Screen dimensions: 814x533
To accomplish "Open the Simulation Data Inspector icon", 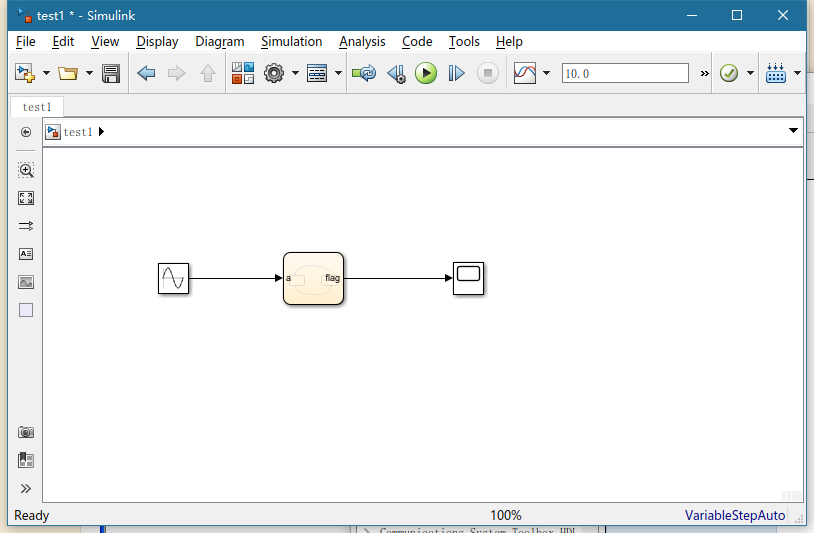I will 525,73.
